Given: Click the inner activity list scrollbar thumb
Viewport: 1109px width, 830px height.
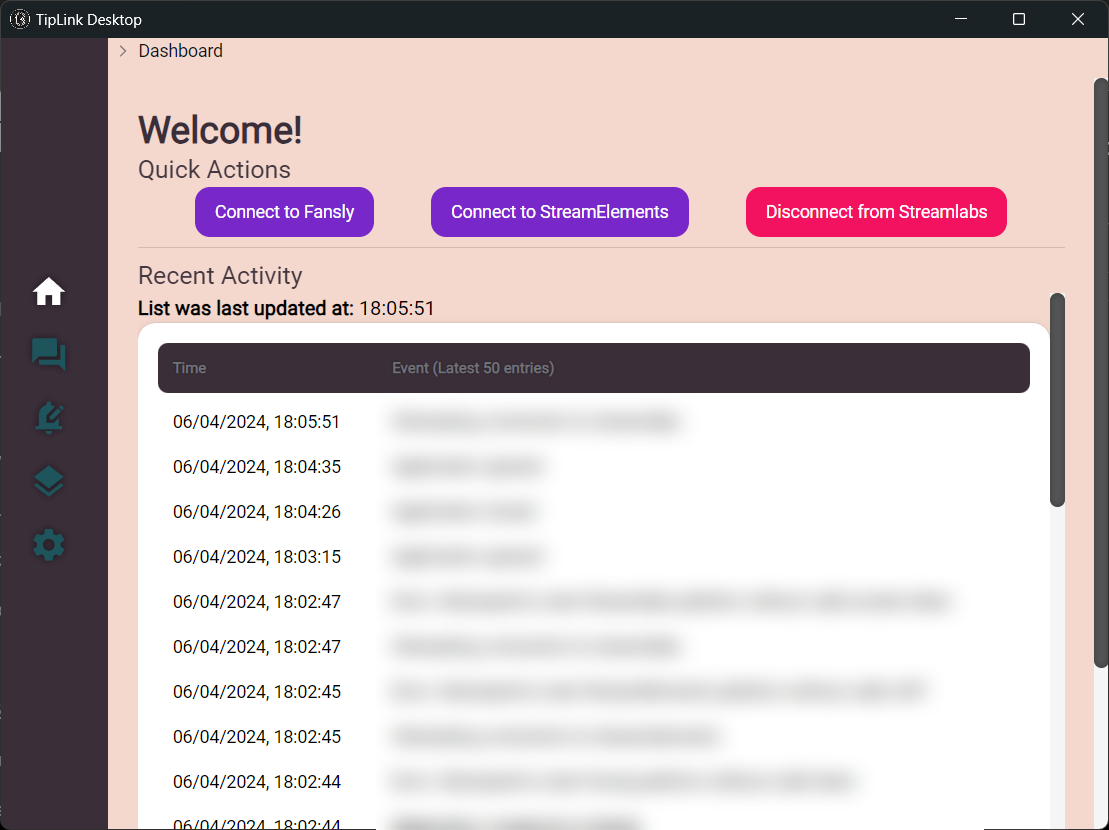Looking at the screenshot, I should click(1057, 400).
